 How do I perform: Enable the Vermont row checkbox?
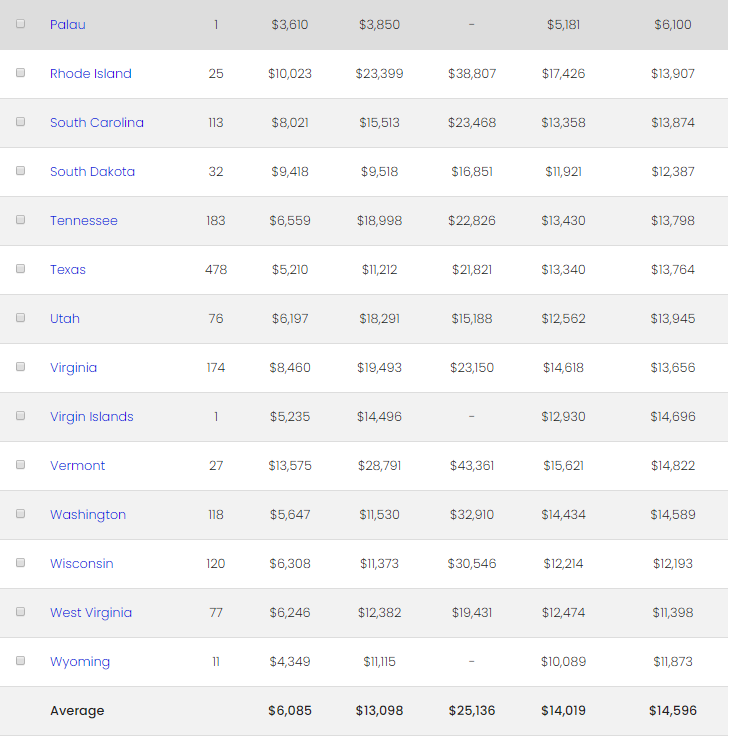pyautogui.click(x=20, y=465)
